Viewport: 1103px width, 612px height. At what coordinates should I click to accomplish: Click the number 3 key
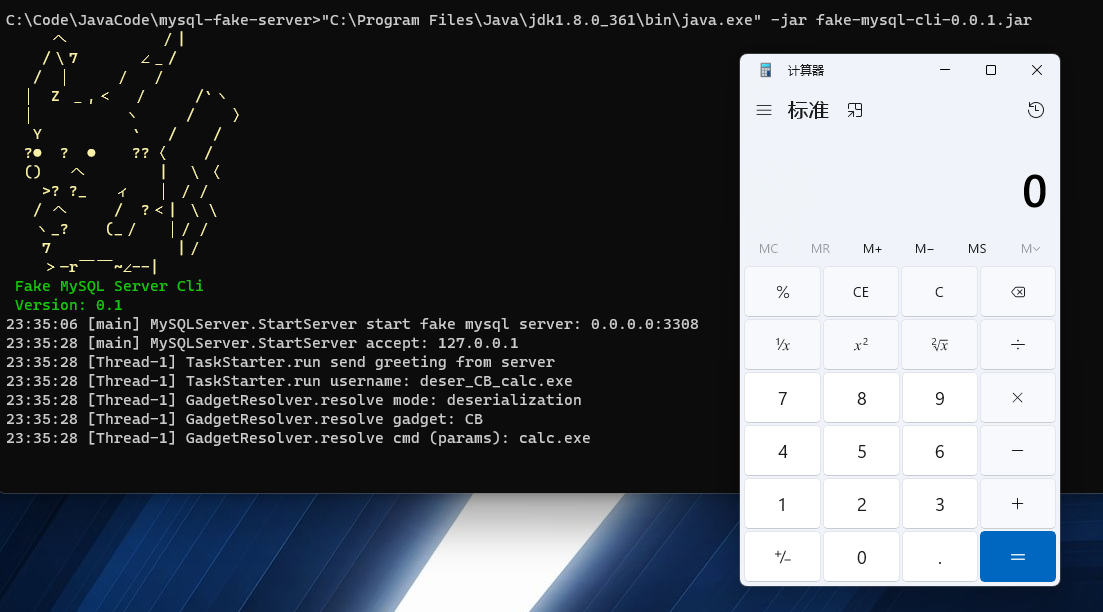coord(939,504)
